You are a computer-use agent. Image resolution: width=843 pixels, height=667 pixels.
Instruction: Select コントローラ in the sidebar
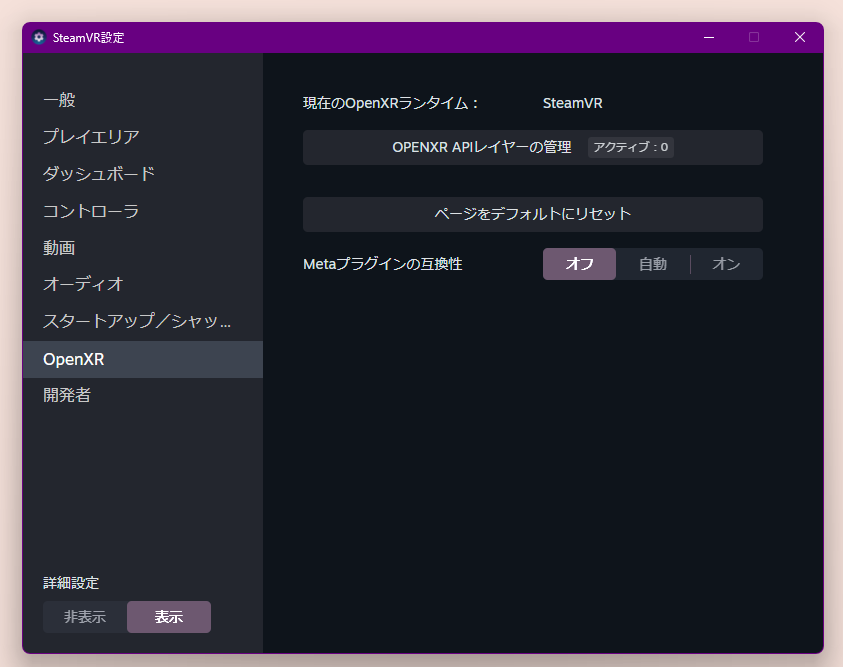coord(142,211)
